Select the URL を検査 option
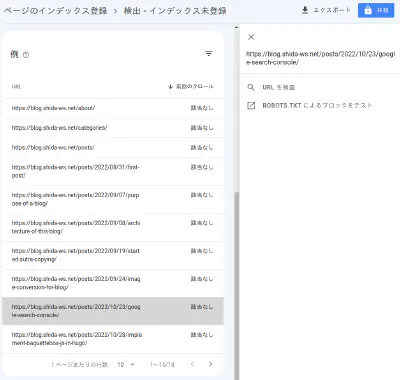400x380 pixels. coord(279,87)
